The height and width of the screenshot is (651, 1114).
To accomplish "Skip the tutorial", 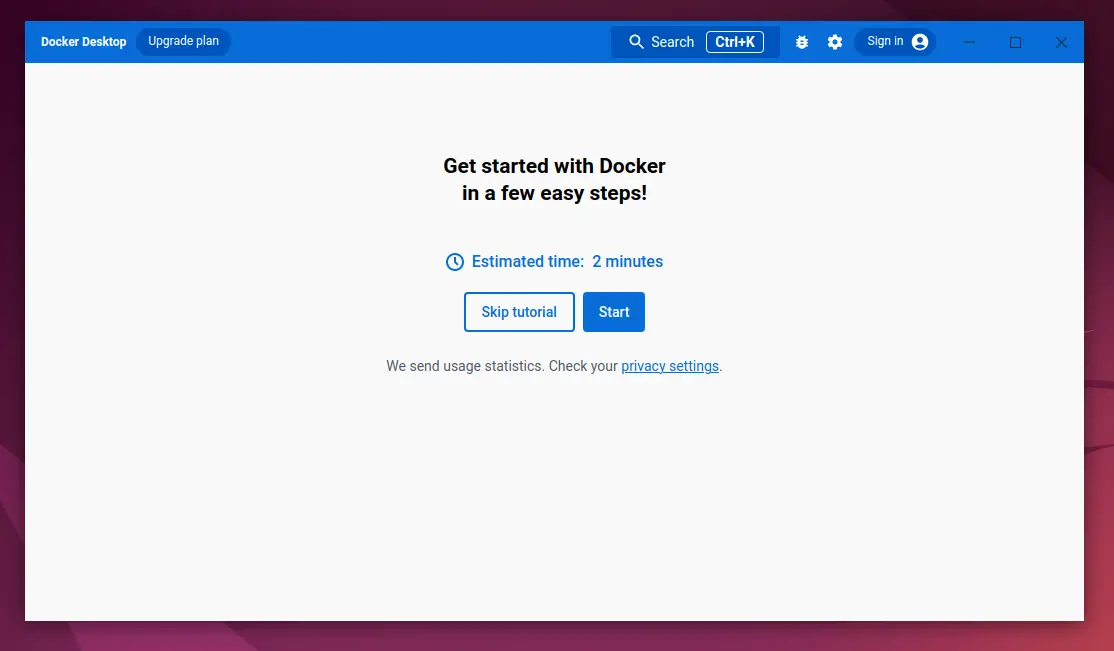I will 519,312.
